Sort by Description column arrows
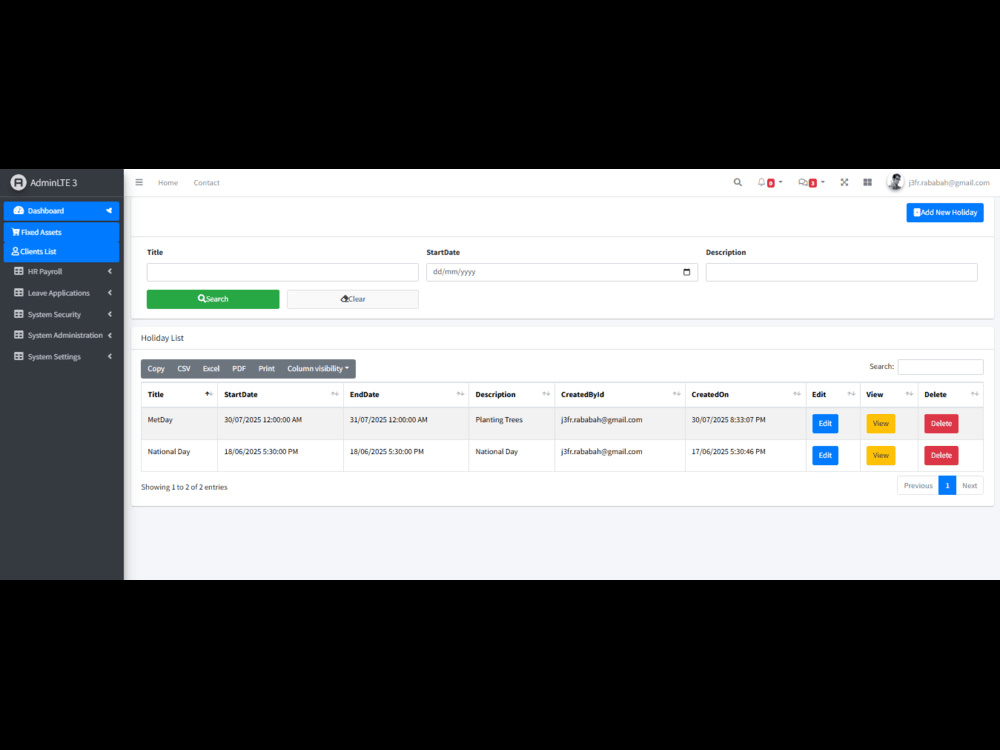Image resolution: width=1000 pixels, height=750 pixels. click(546, 394)
